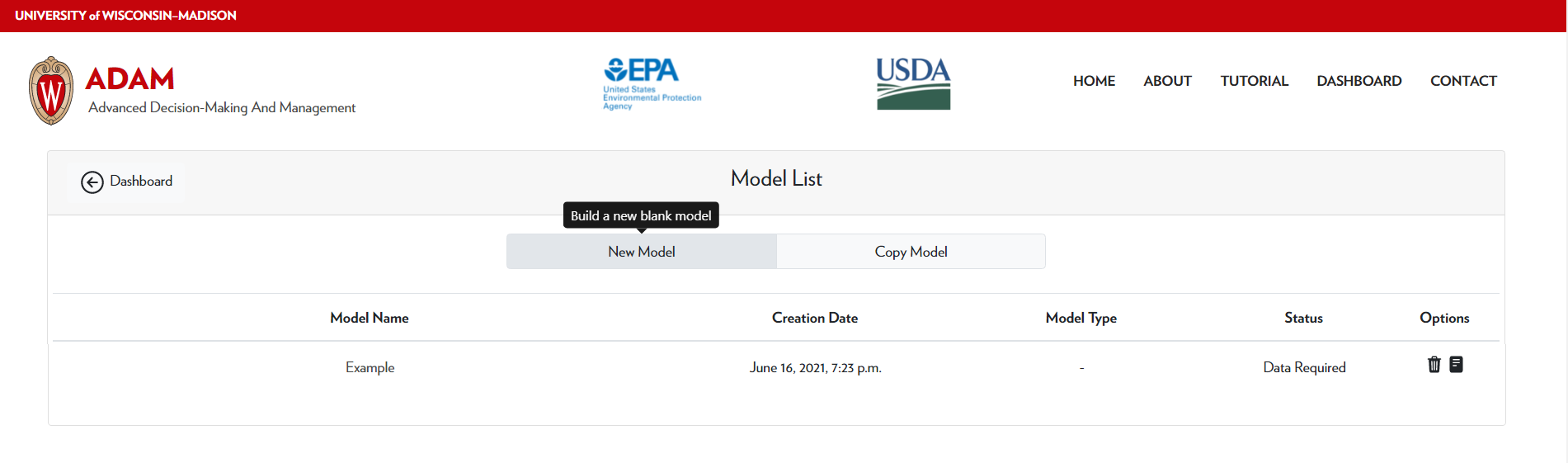Click the Model Name column header
Image resolution: width=1568 pixels, height=463 pixels.
(x=369, y=319)
